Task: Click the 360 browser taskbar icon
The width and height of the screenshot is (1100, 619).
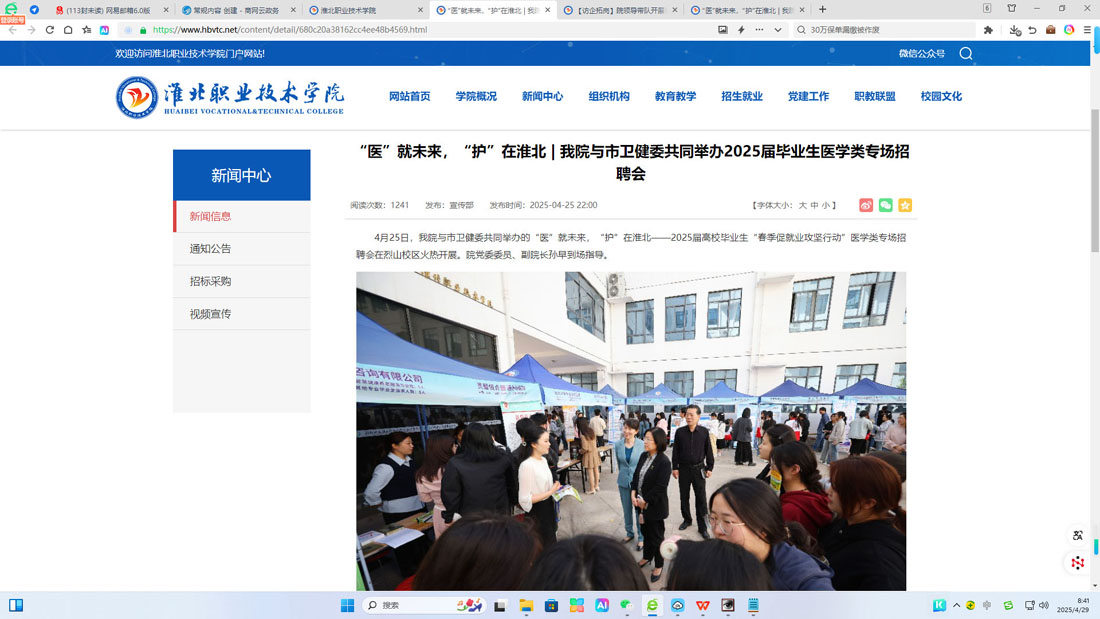Action: (652, 605)
